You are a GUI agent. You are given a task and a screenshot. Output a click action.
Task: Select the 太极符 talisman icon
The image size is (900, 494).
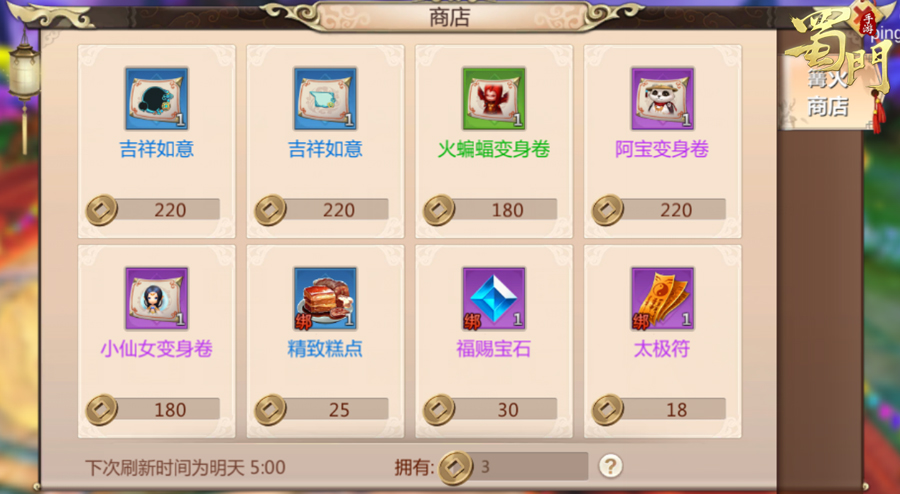663,298
